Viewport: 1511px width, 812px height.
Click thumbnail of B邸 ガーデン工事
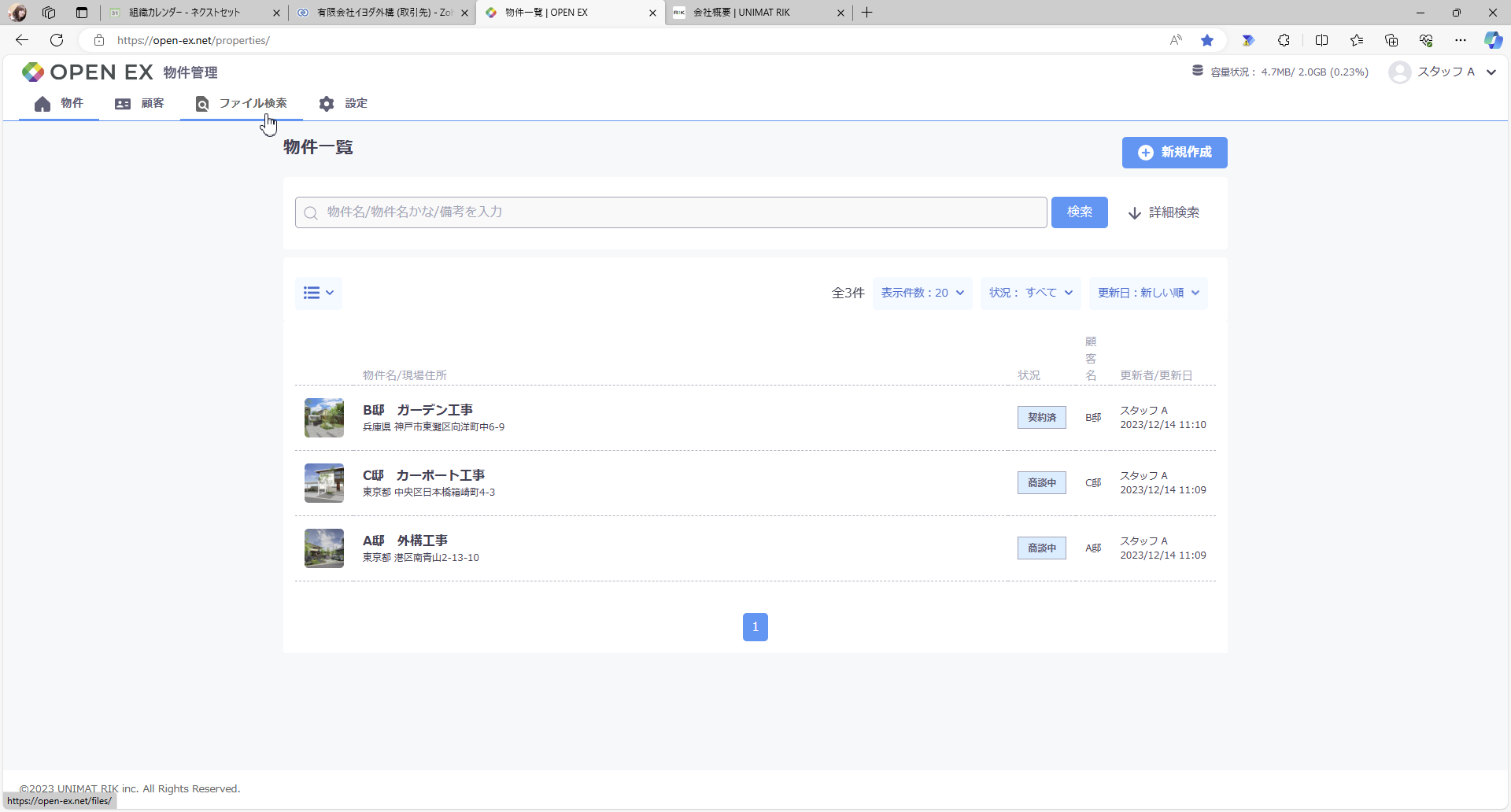[x=324, y=418]
